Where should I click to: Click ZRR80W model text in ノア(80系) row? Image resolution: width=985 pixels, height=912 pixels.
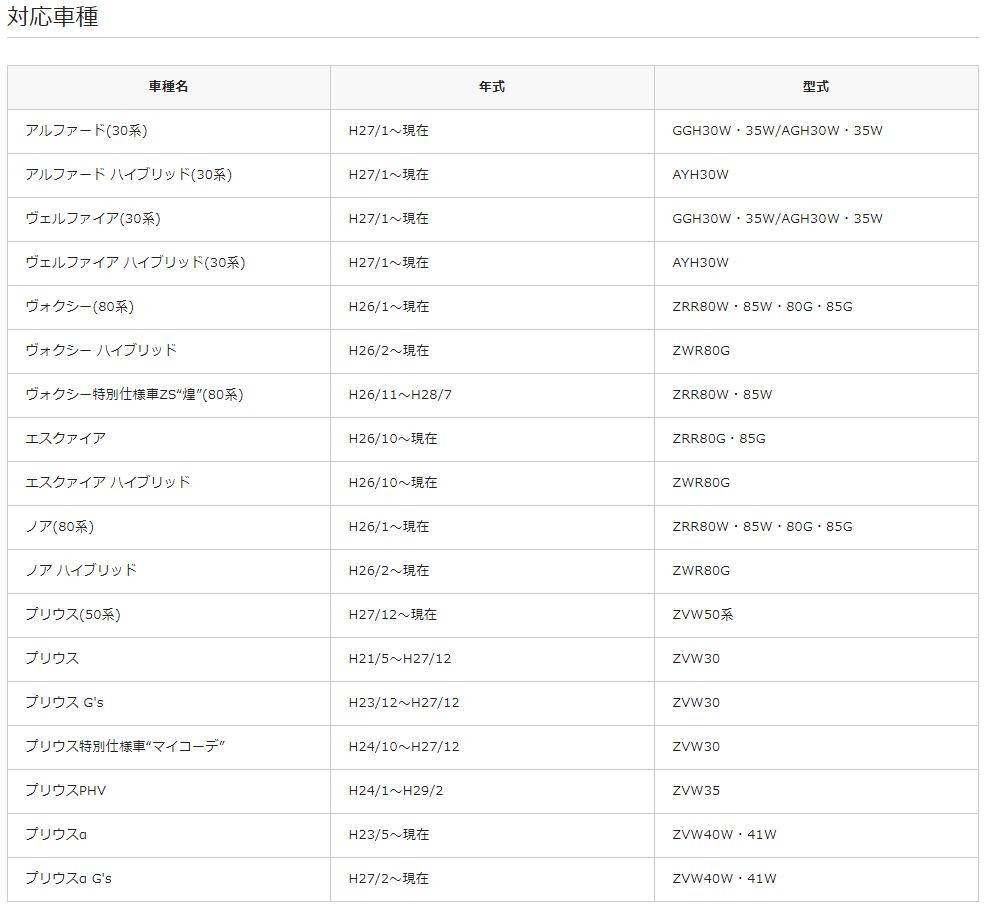[700, 526]
